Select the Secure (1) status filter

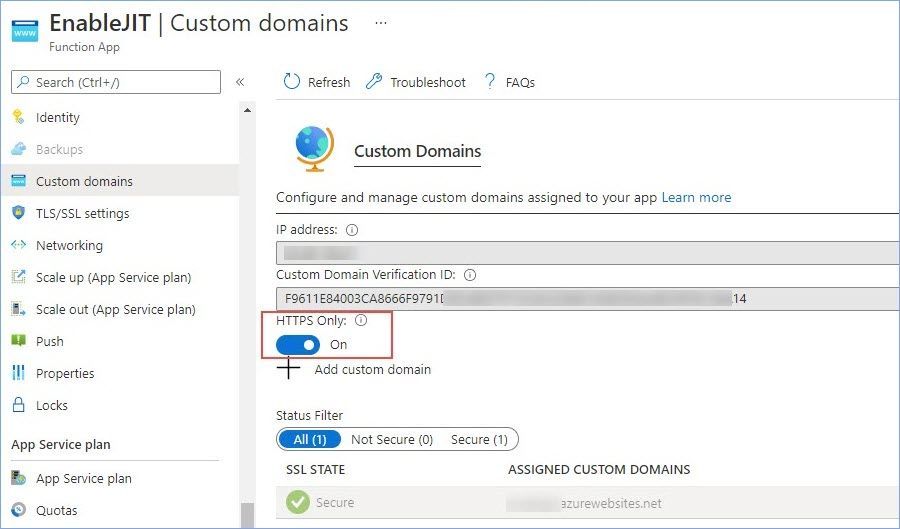pos(479,439)
